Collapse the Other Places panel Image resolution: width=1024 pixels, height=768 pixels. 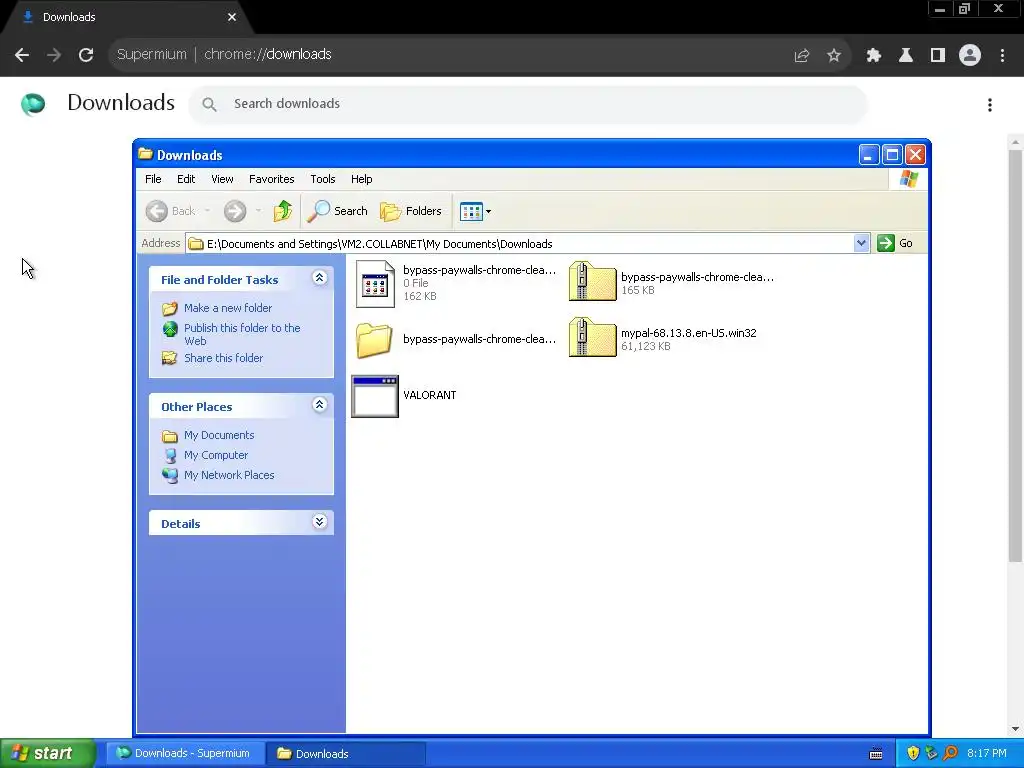(319, 405)
